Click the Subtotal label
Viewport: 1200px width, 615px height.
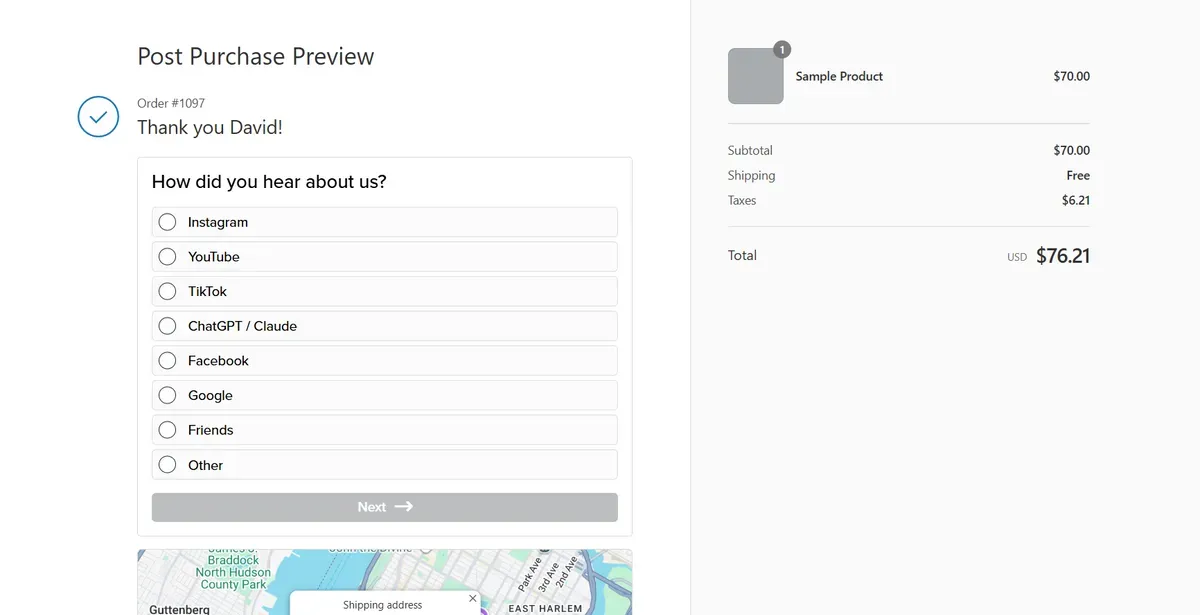(750, 150)
